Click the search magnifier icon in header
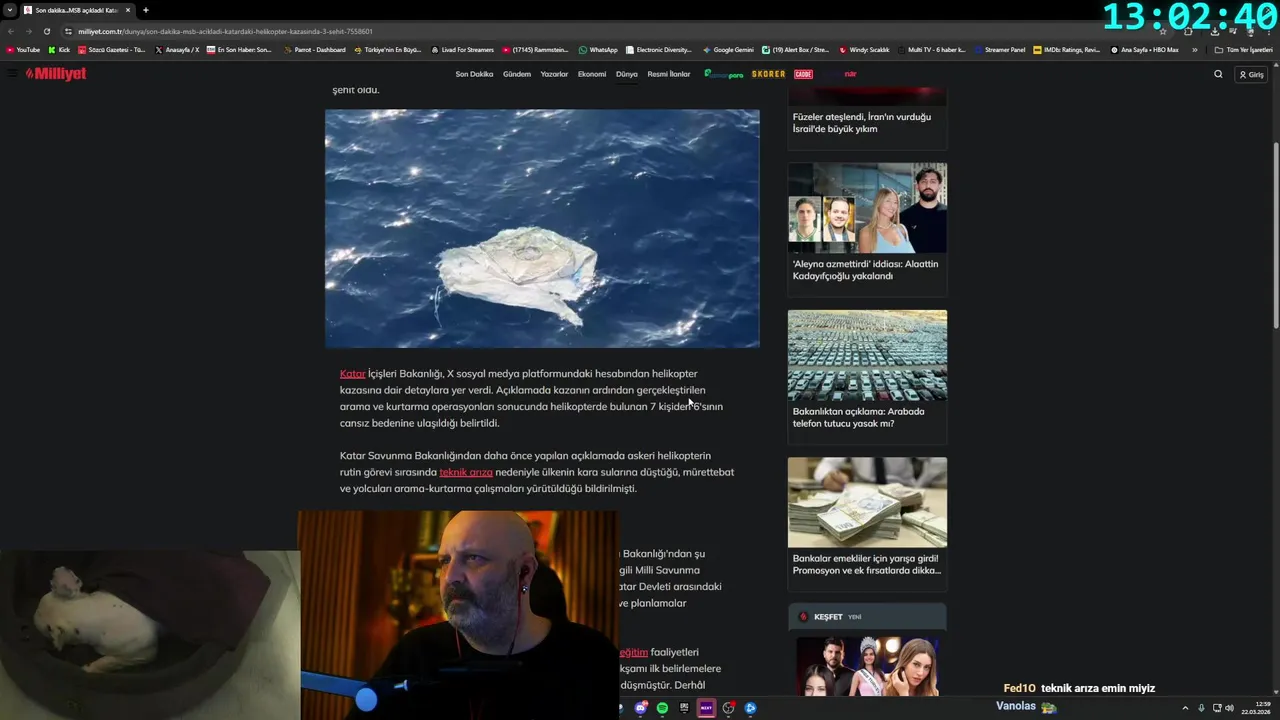Viewport: 1280px width, 720px height. (x=1218, y=74)
